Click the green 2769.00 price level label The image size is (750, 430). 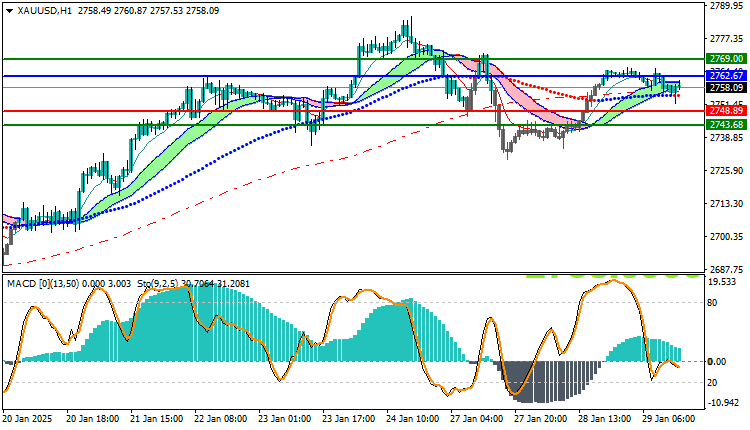click(x=726, y=59)
